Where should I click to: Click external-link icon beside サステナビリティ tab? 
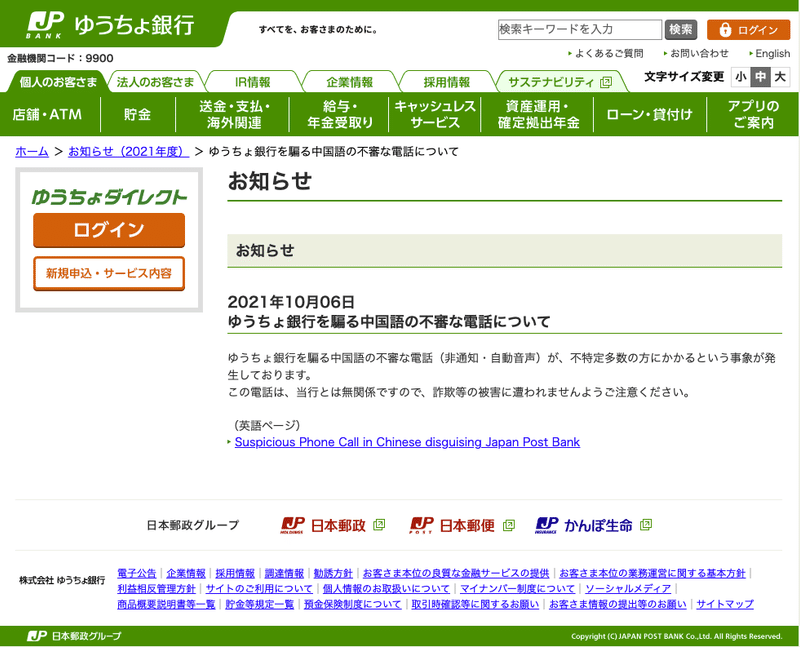[x=606, y=82]
